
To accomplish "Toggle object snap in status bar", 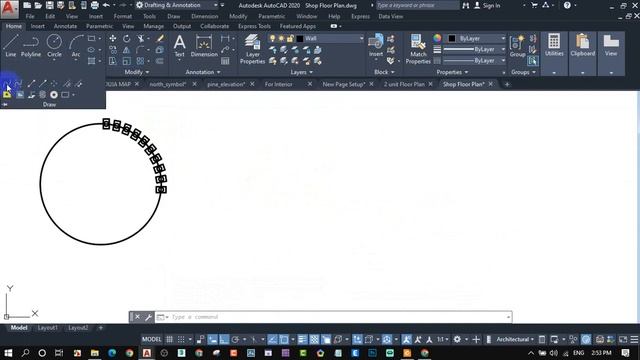I will click(x=284, y=340).
